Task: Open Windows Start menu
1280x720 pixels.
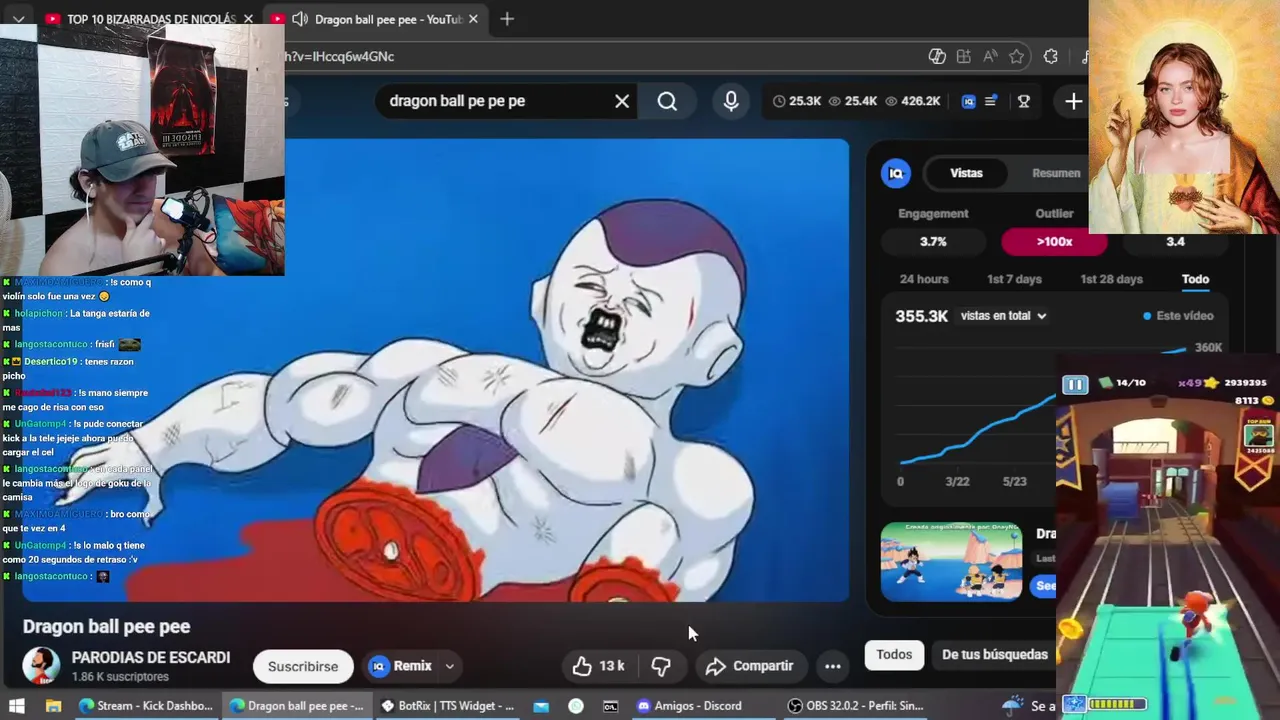Action: pyautogui.click(x=17, y=706)
